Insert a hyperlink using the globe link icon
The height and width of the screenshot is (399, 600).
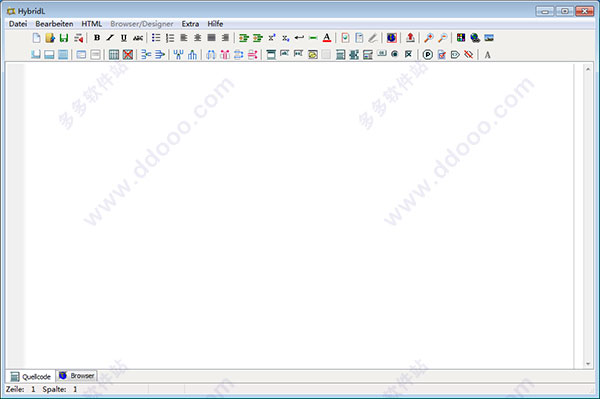(475, 38)
